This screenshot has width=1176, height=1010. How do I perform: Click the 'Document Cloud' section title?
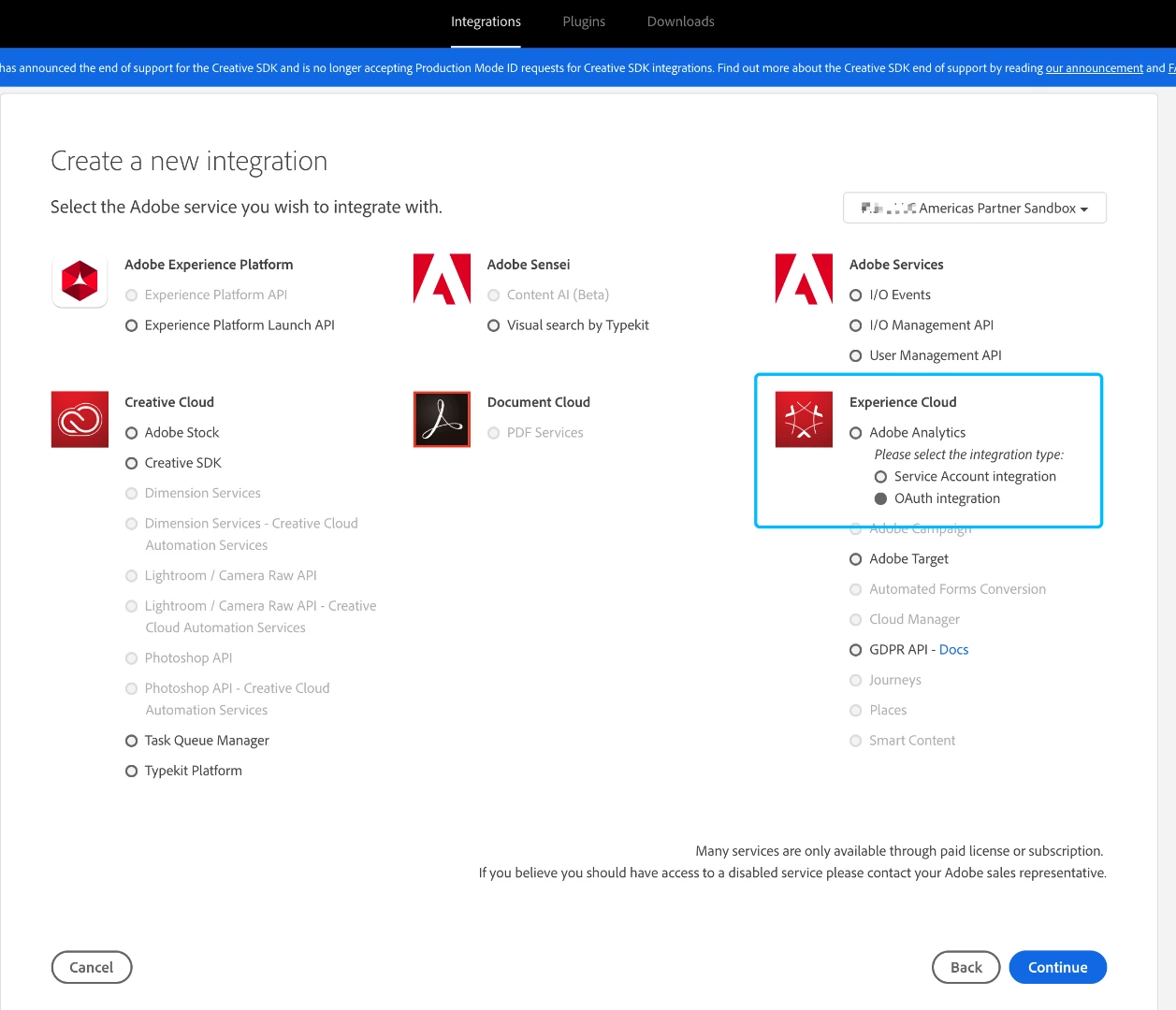click(539, 402)
